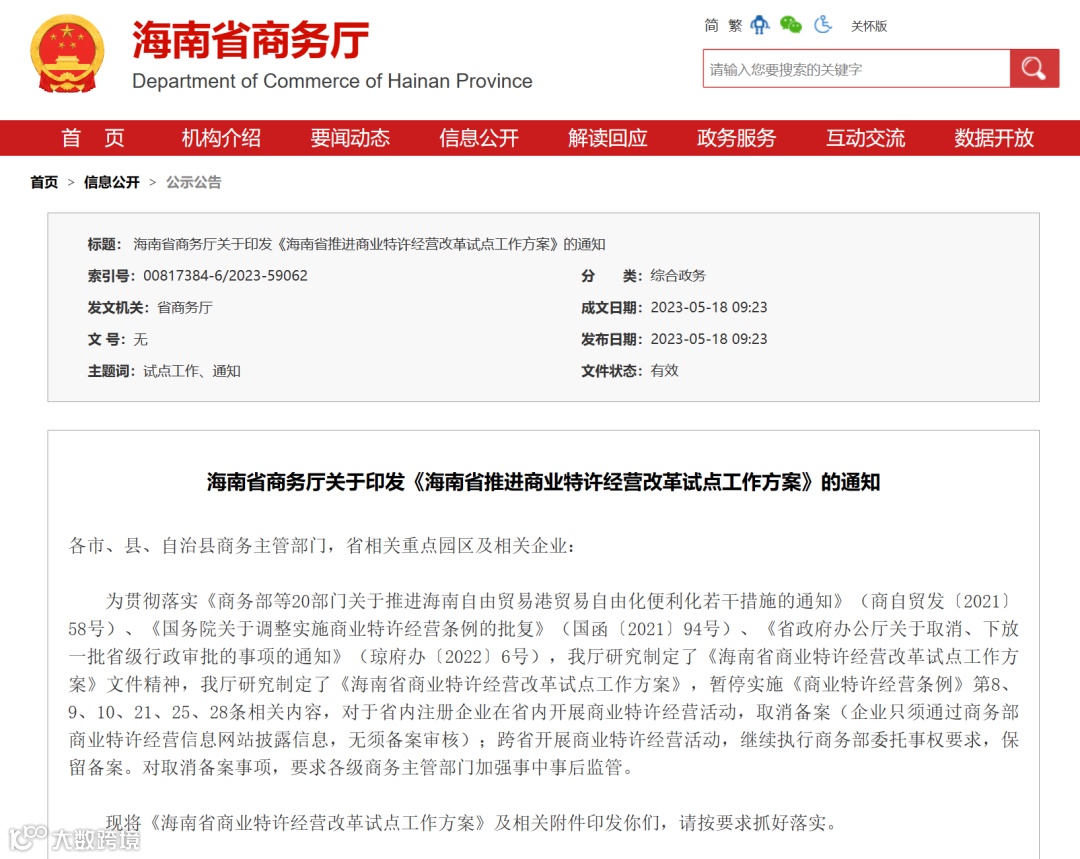Go to 首页 in the breadcrumb

point(44,182)
